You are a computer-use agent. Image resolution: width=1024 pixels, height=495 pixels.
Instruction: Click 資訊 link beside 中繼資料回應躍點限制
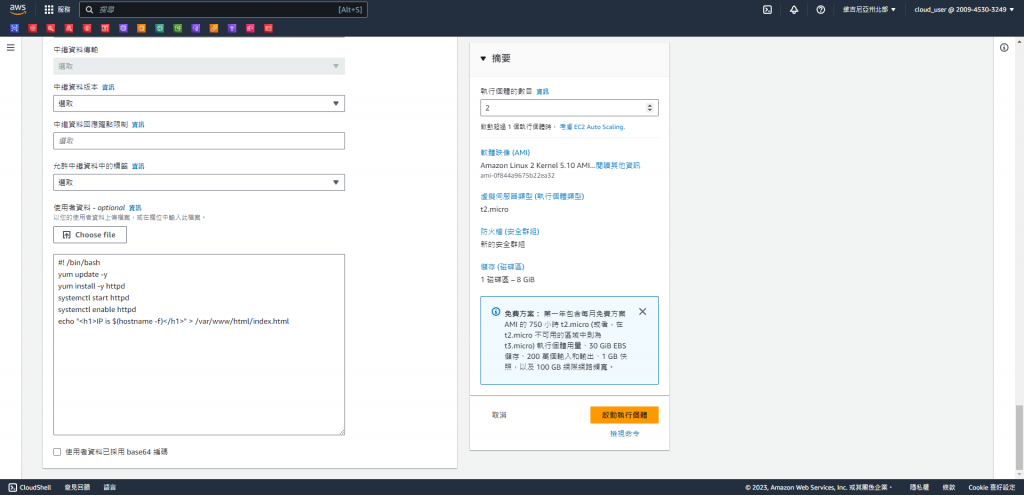pos(138,124)
